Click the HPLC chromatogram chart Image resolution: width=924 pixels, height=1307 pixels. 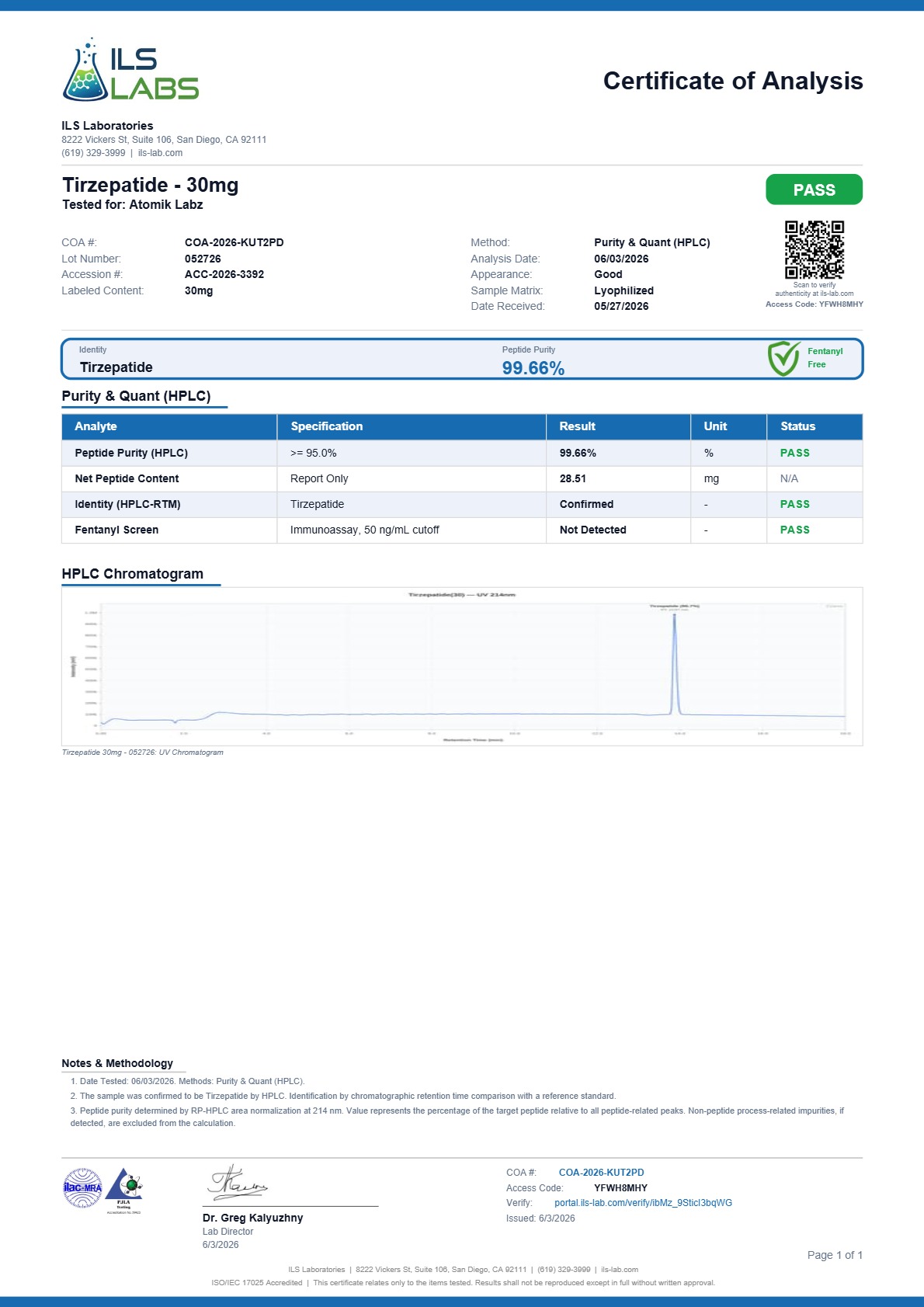point(462,666)
